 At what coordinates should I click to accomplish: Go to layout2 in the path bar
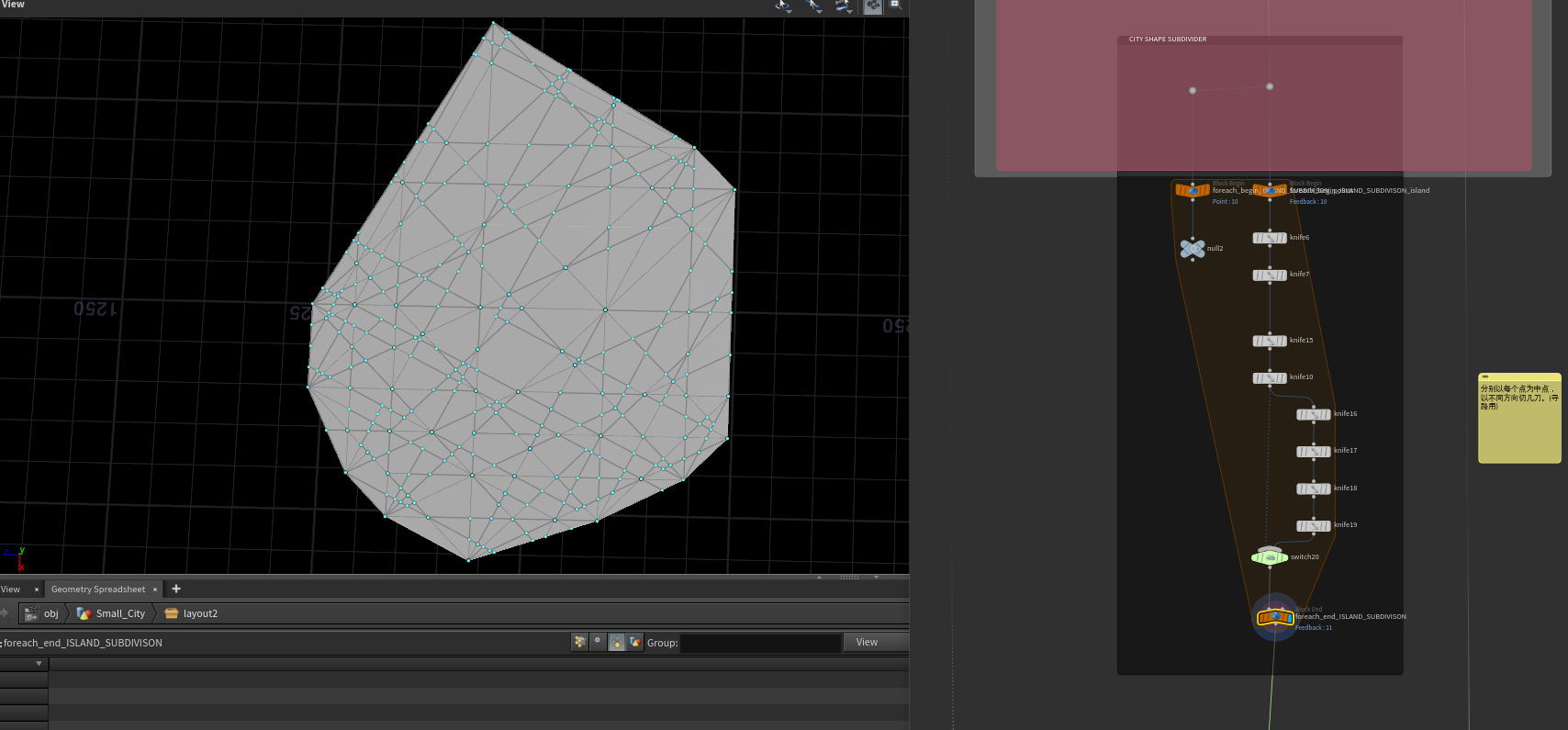click(x=200, y=613)
